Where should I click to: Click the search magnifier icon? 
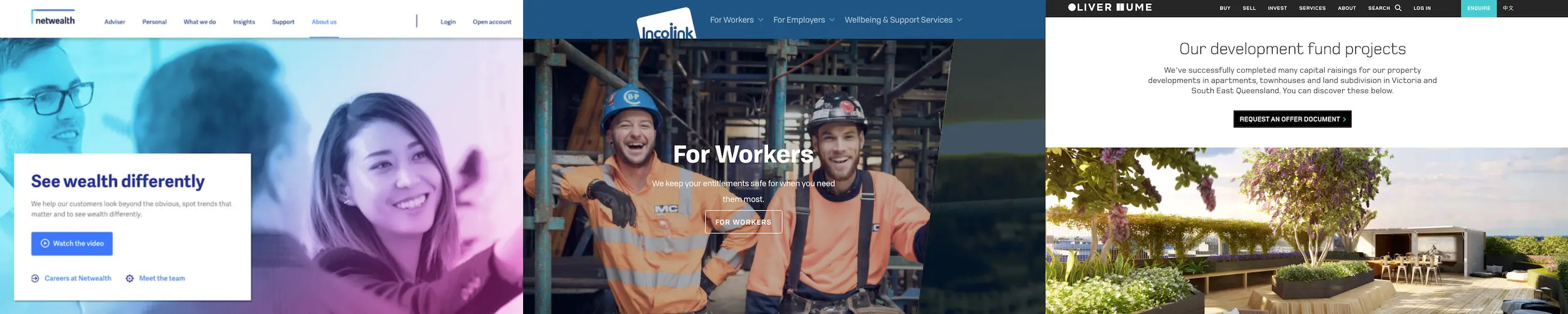pos(1398,8)
